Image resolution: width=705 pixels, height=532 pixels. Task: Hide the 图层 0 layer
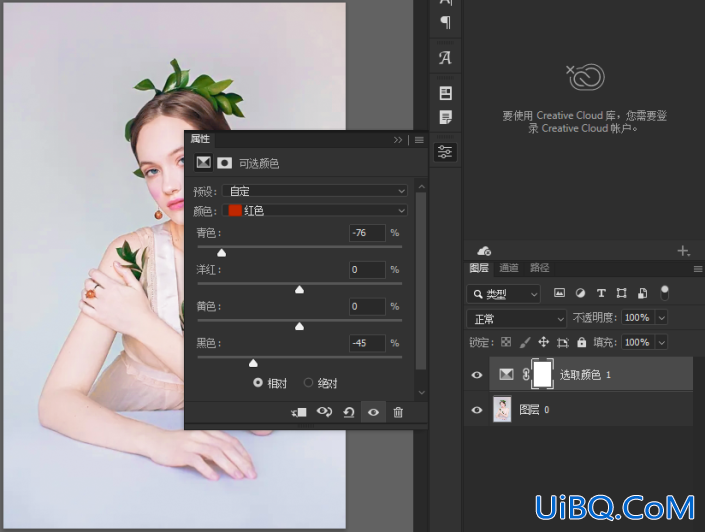[477, 410]
